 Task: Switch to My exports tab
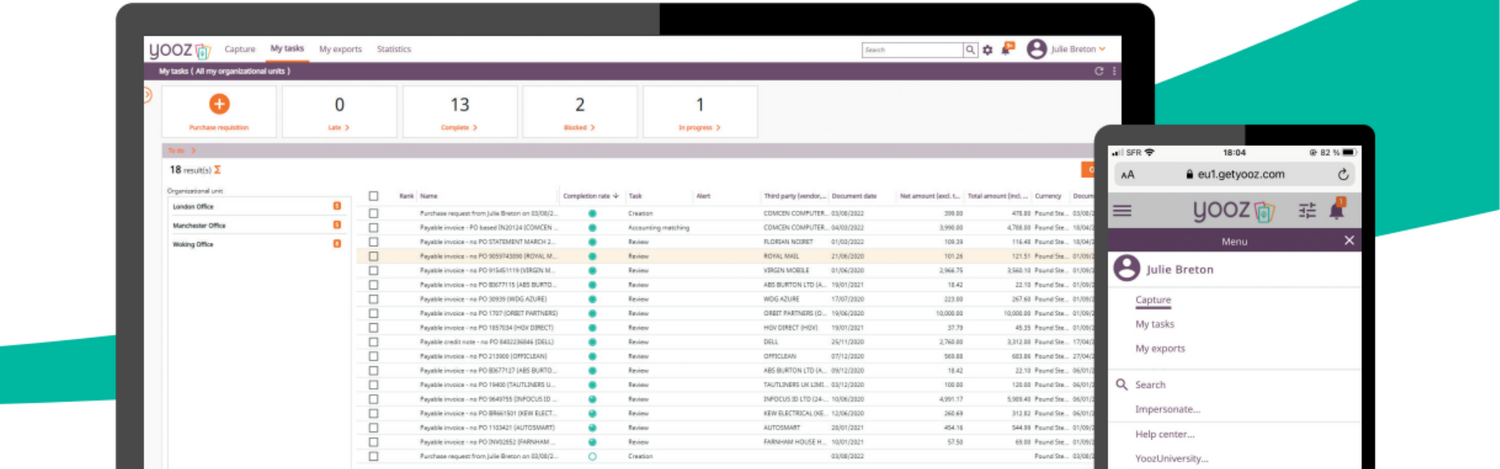pyautogui.click(x=340, y=49)
